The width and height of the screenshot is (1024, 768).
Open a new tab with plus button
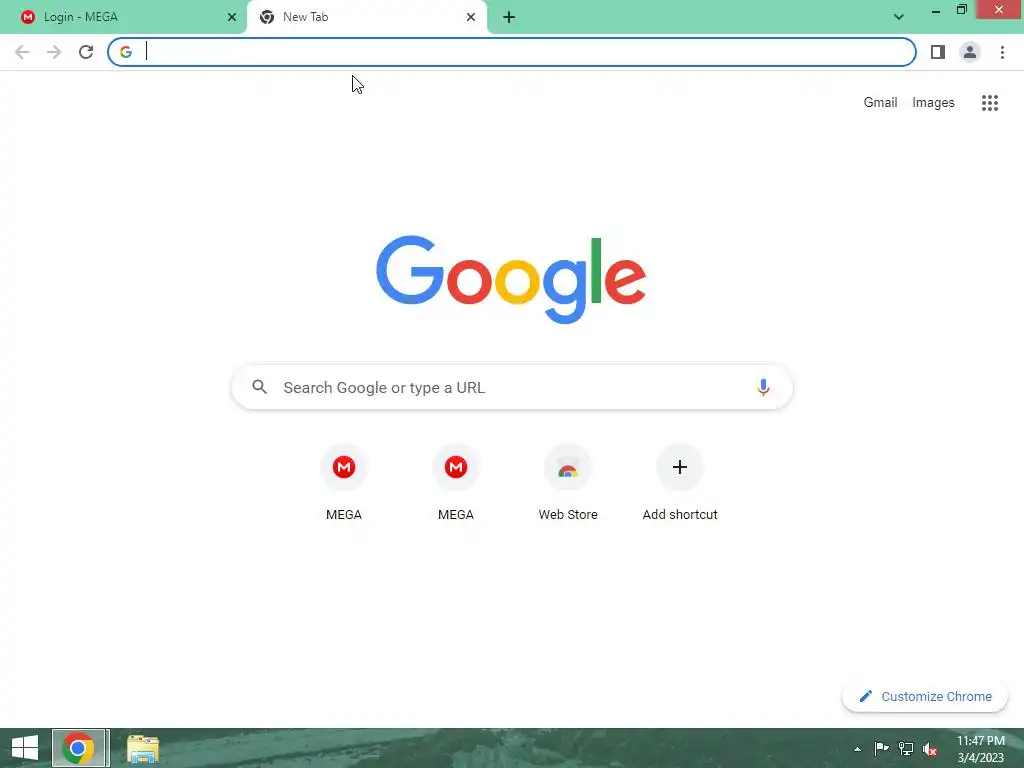(x=509, y=18)
